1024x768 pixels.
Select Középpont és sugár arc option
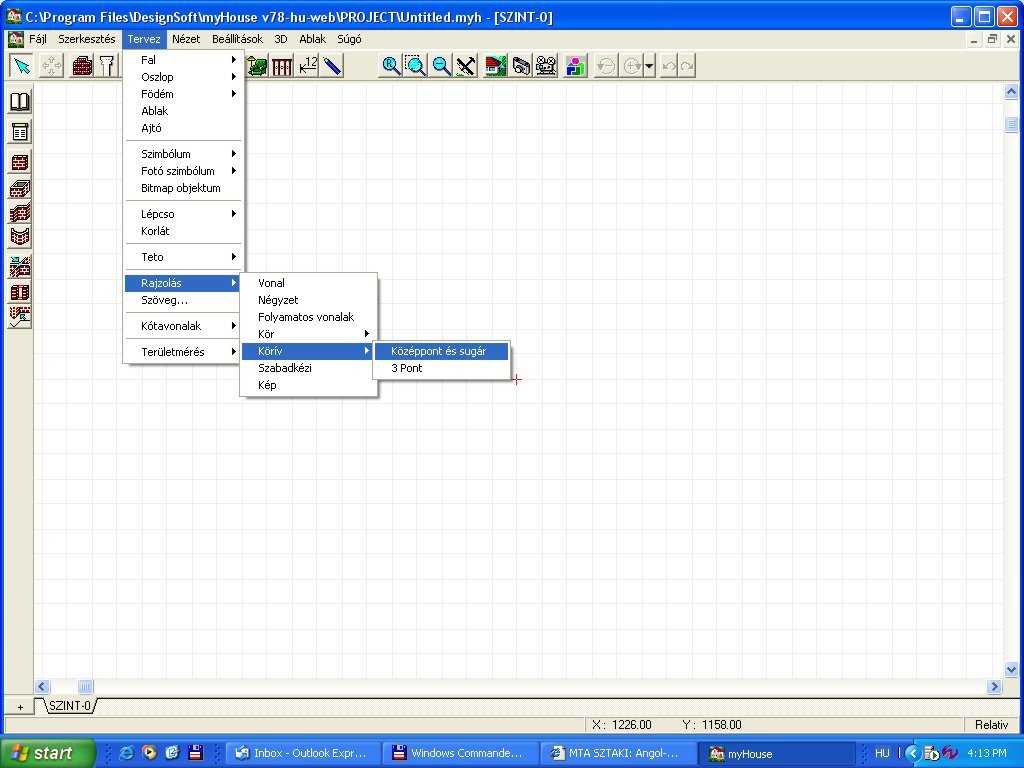pyautogui.click(x=441, y=351)
